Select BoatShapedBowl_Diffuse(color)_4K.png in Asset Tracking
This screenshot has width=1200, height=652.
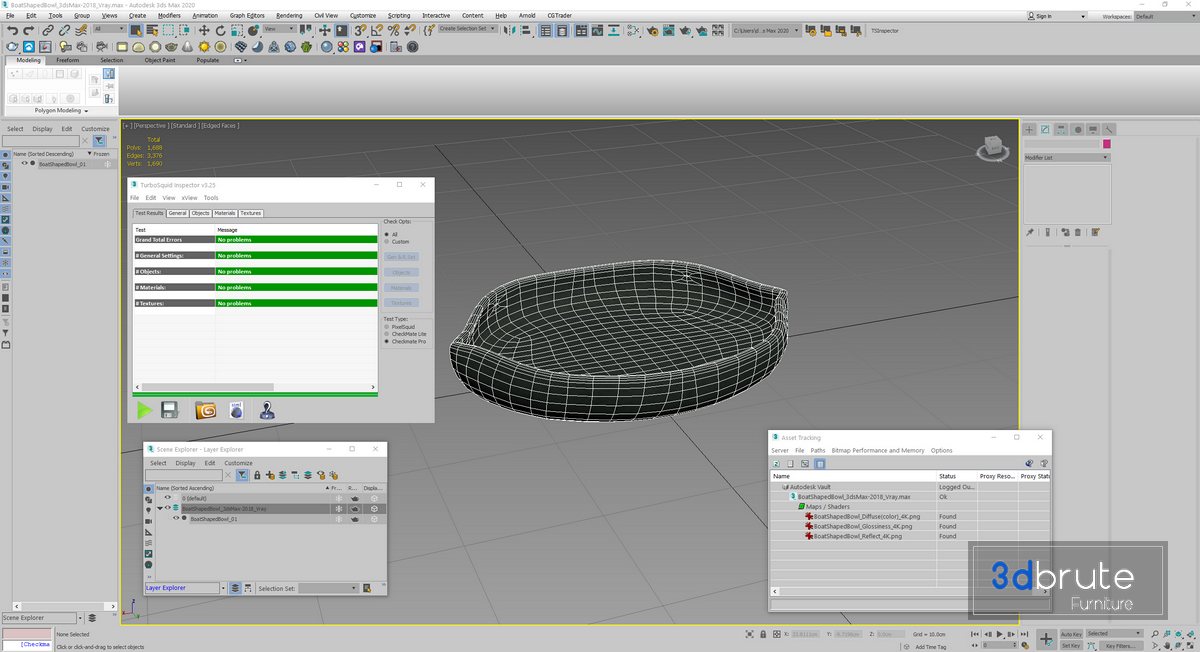(865, 516)
